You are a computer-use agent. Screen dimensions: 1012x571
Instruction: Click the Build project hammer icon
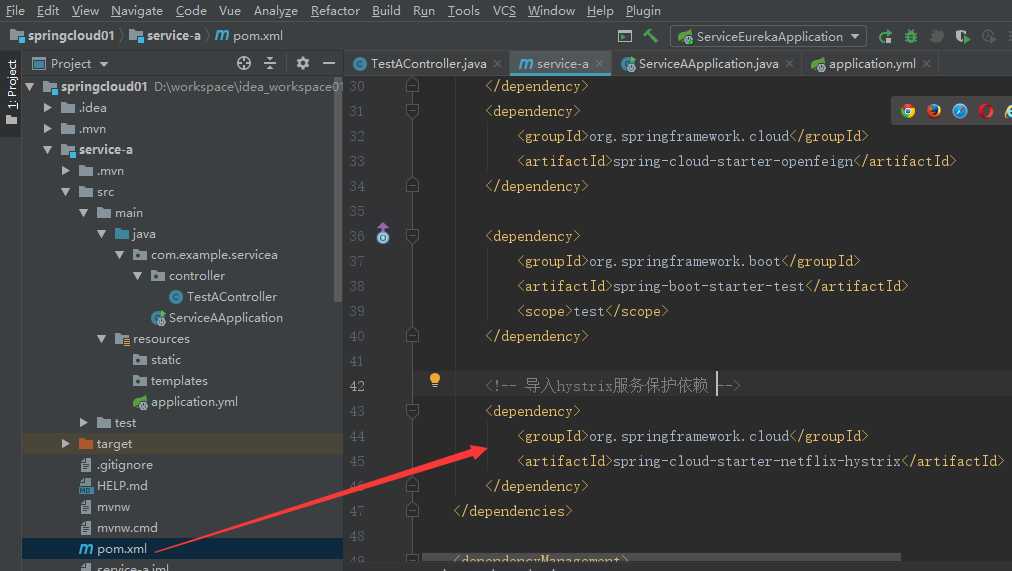tap(650, 36)
